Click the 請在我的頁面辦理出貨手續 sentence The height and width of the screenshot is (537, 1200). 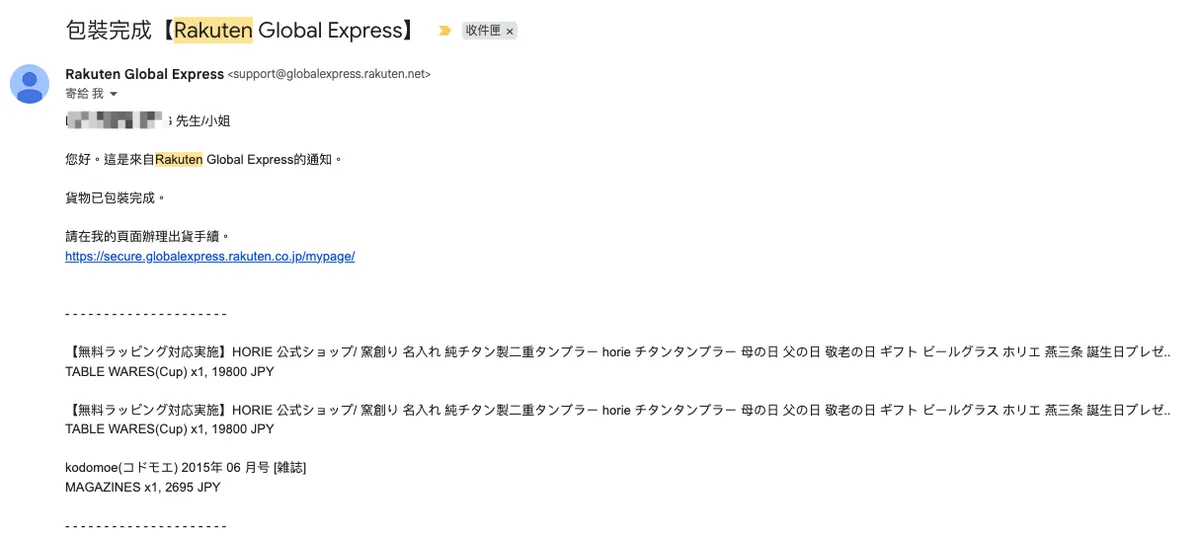click(x=147, y=237)
